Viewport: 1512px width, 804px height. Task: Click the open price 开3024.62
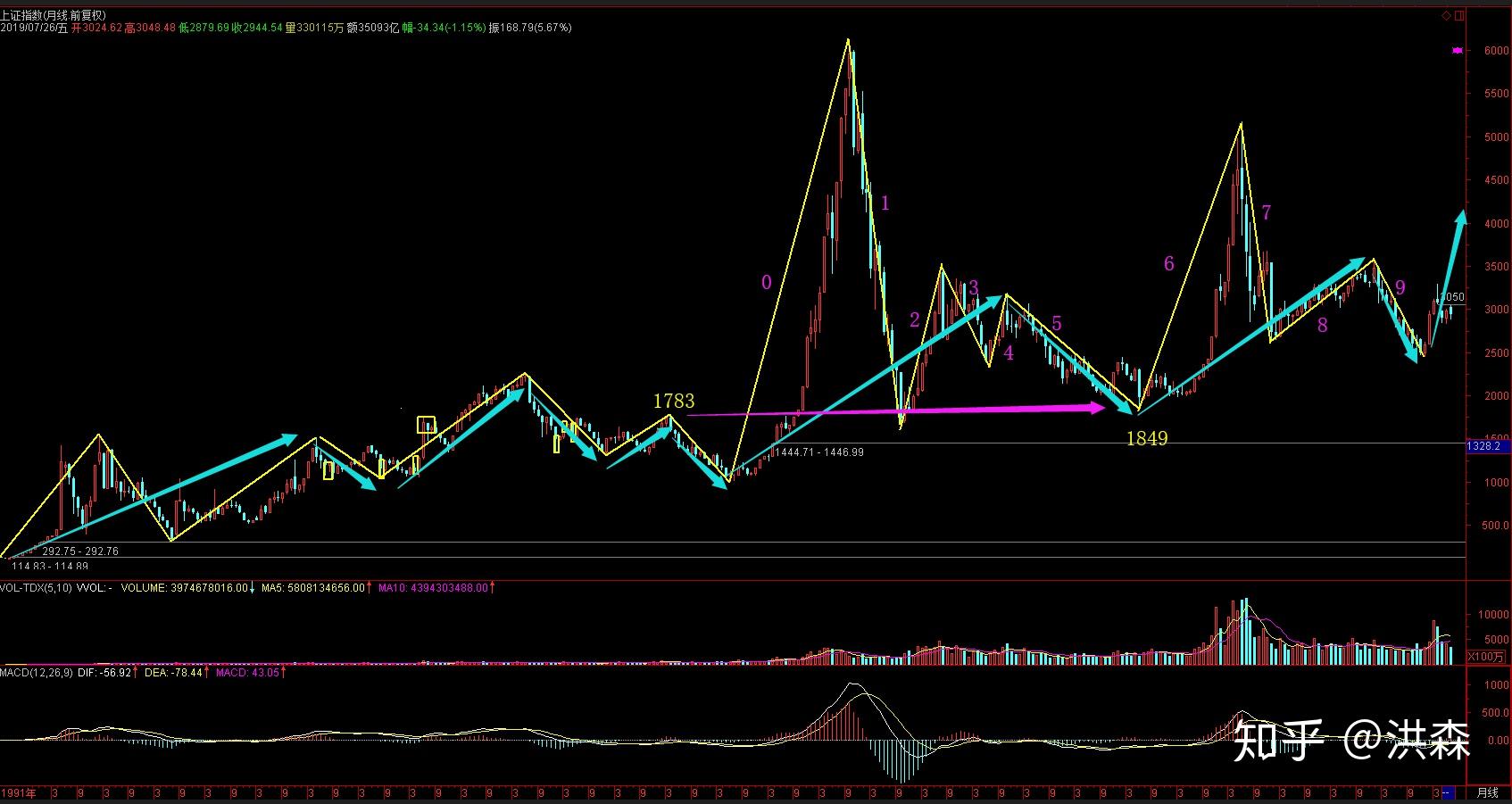click(96, 28)
